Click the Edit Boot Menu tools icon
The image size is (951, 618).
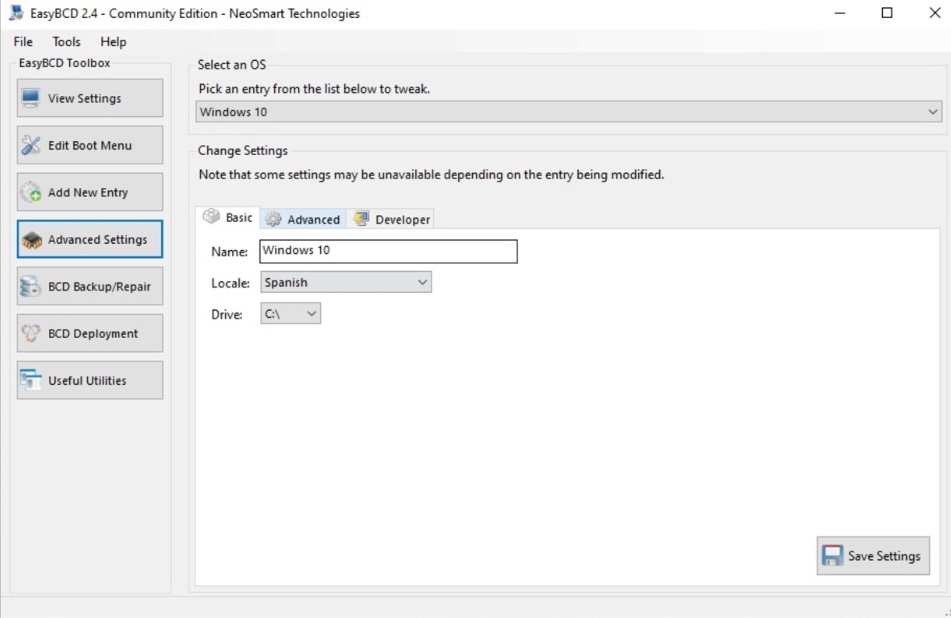click(x=31, y=146)
